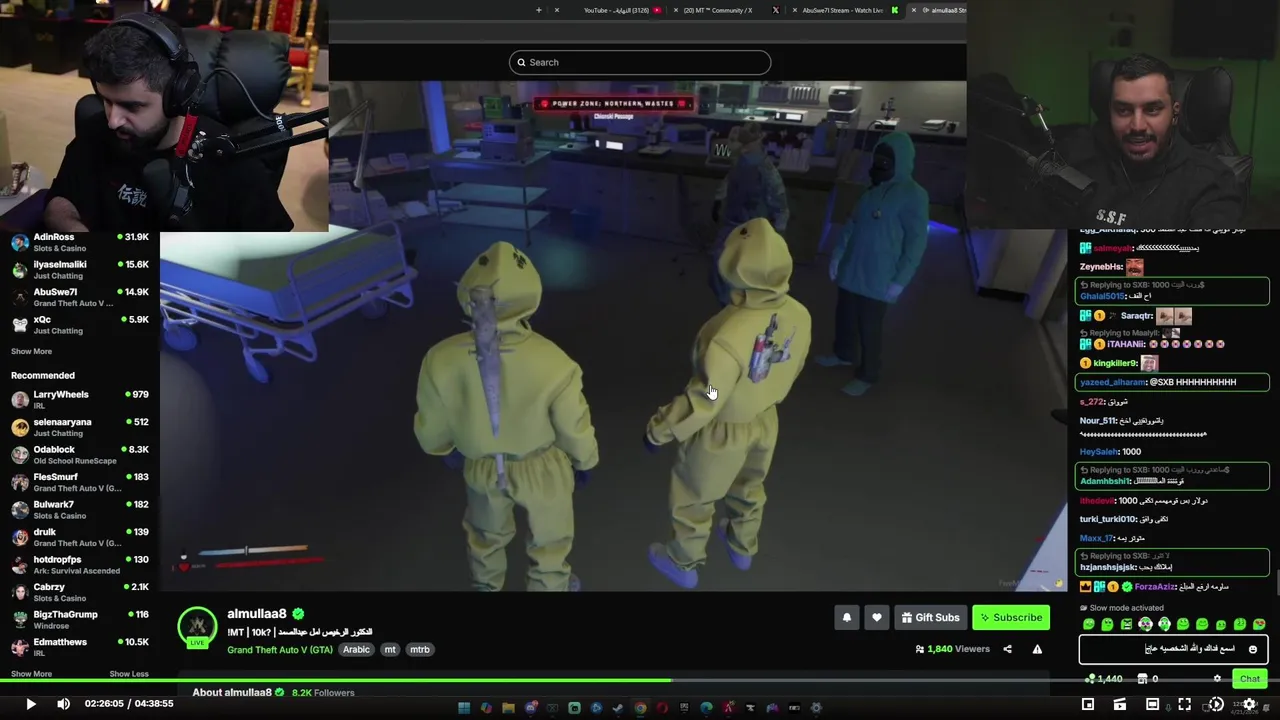The width and height of the screenshot is (1280, 720).
Task: Open Google Chrome from taskbar
Action: point(641,708)
